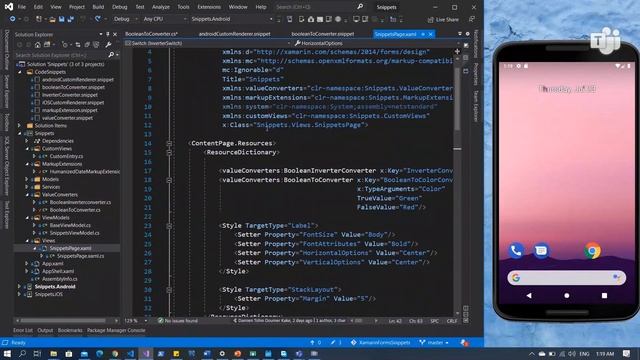Click the Solution Explorer Properties wrench icon
640x360 pixels.
pyautogui.click(x=108, y=44)
